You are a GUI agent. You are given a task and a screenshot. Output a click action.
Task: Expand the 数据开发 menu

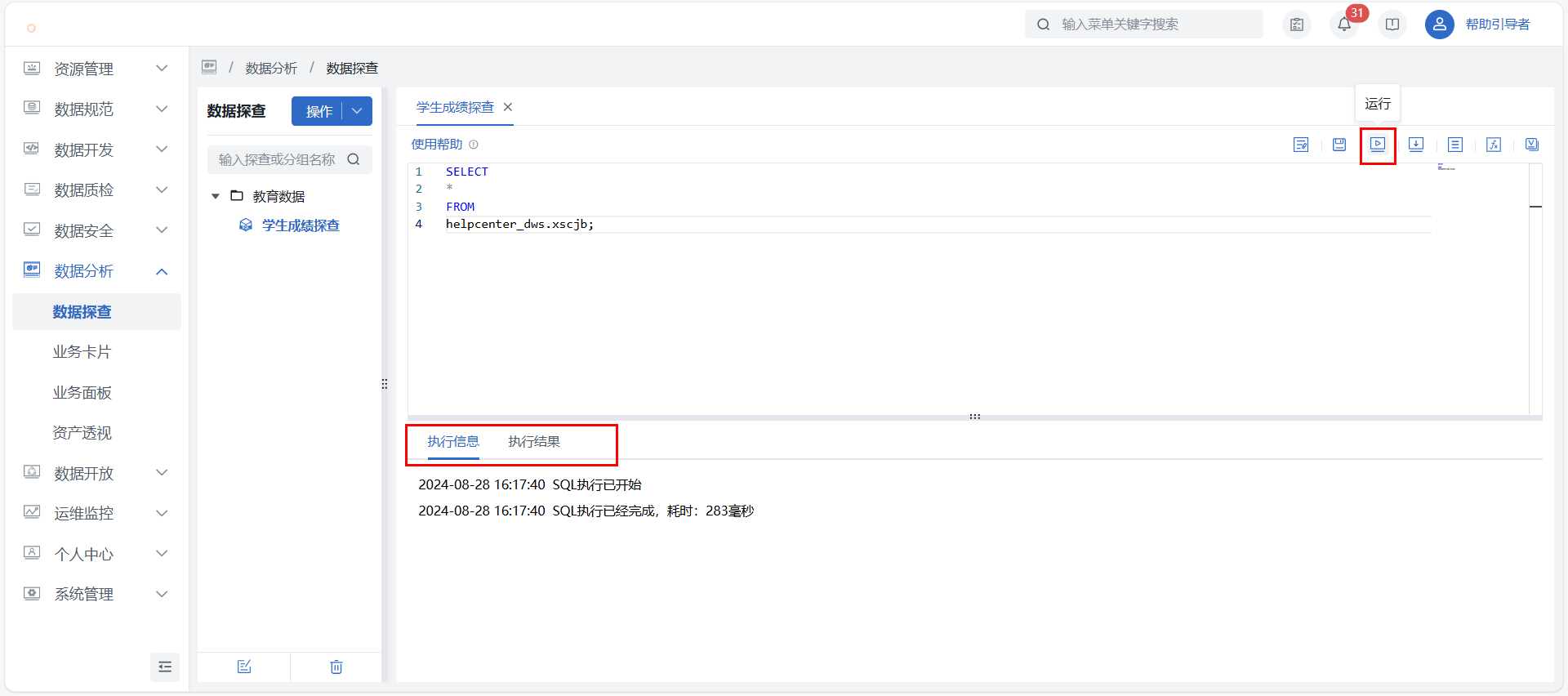pyautogui.click(x=97, y=149)
